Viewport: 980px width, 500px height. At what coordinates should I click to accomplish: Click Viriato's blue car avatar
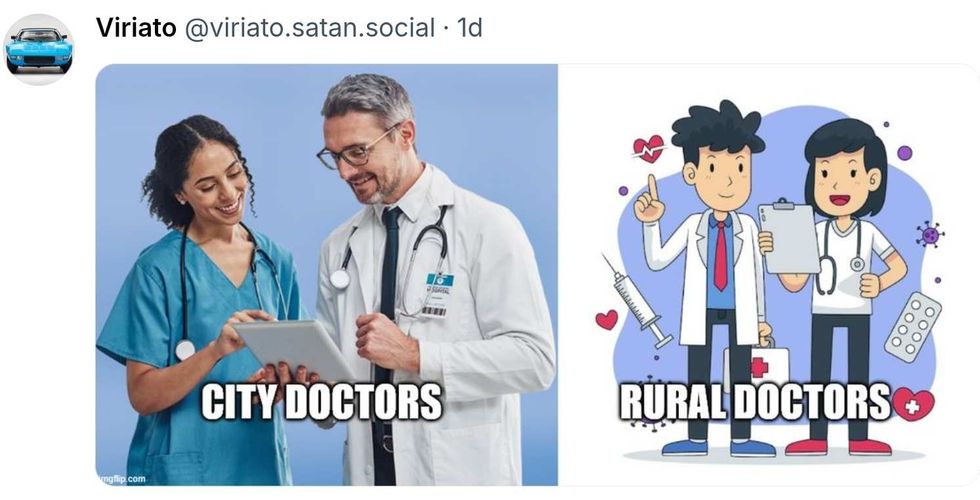point(39,49)
